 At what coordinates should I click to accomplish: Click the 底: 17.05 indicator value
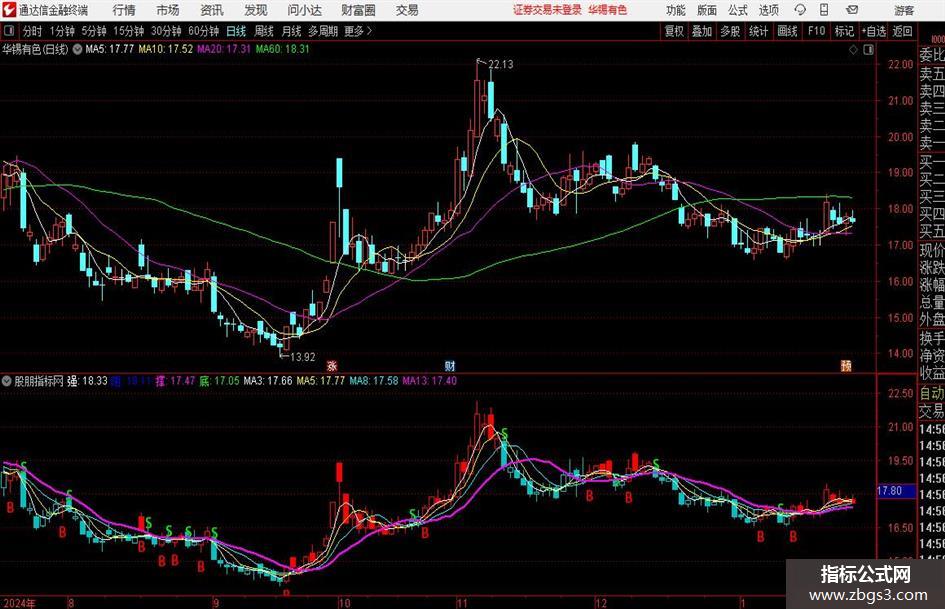[x=219, y=381]
